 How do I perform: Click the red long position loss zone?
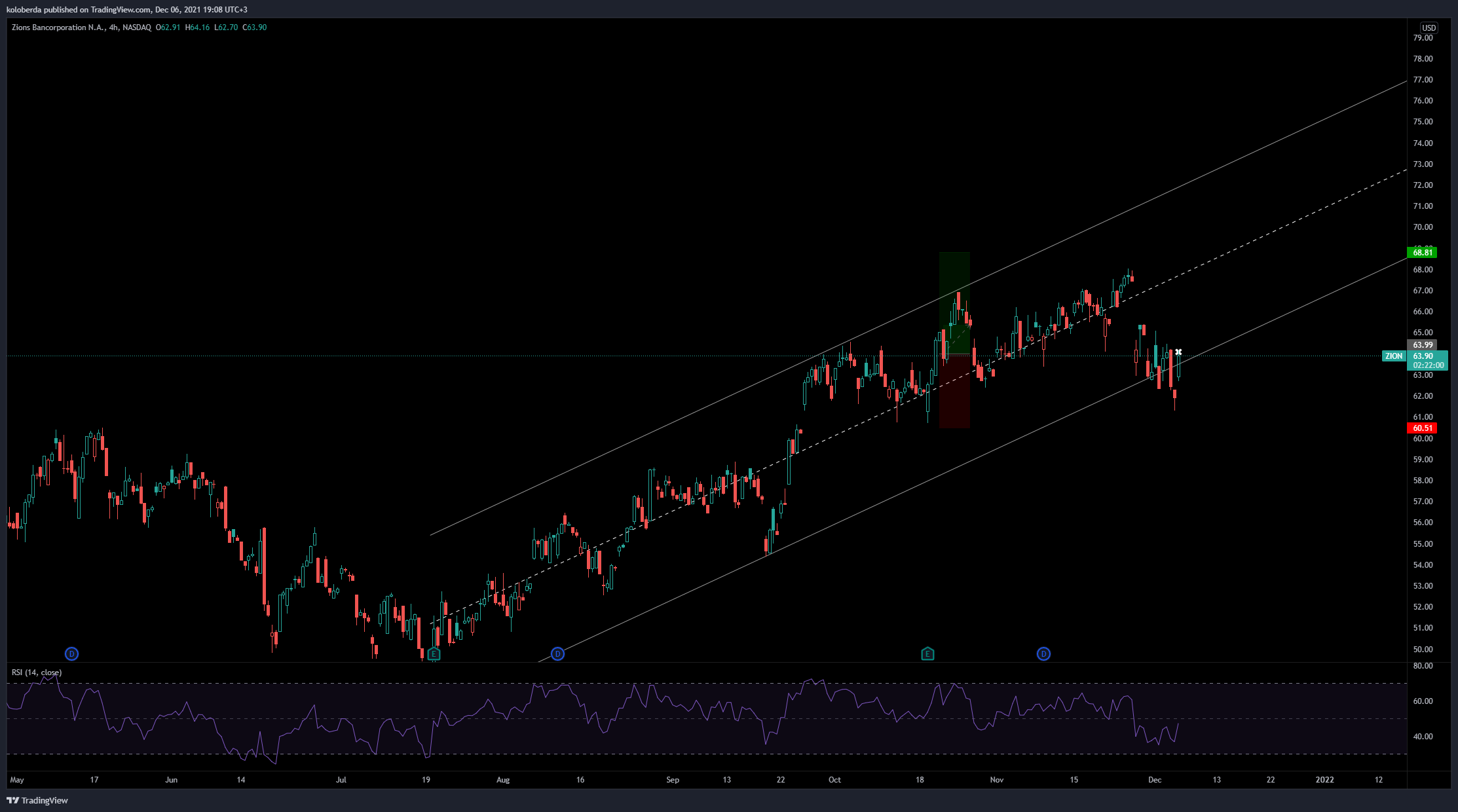(954, 391)
